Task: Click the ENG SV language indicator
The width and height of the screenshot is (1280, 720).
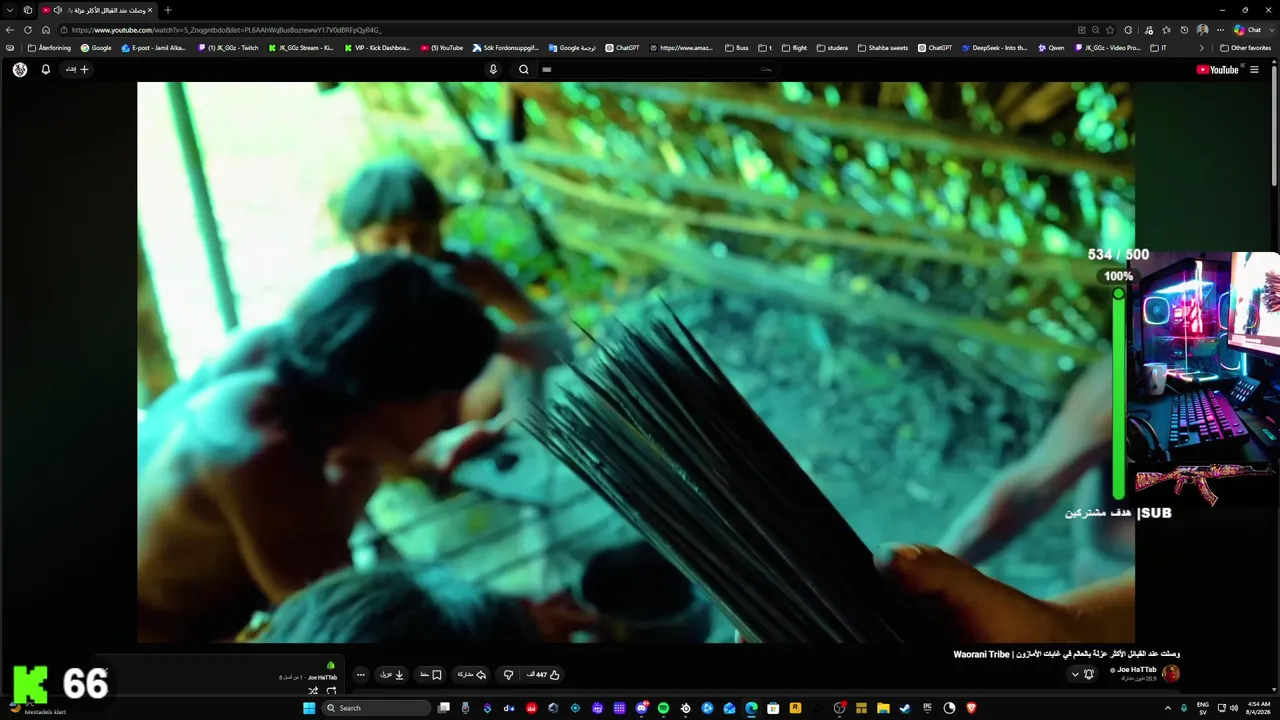Action: coord(1203,708)
